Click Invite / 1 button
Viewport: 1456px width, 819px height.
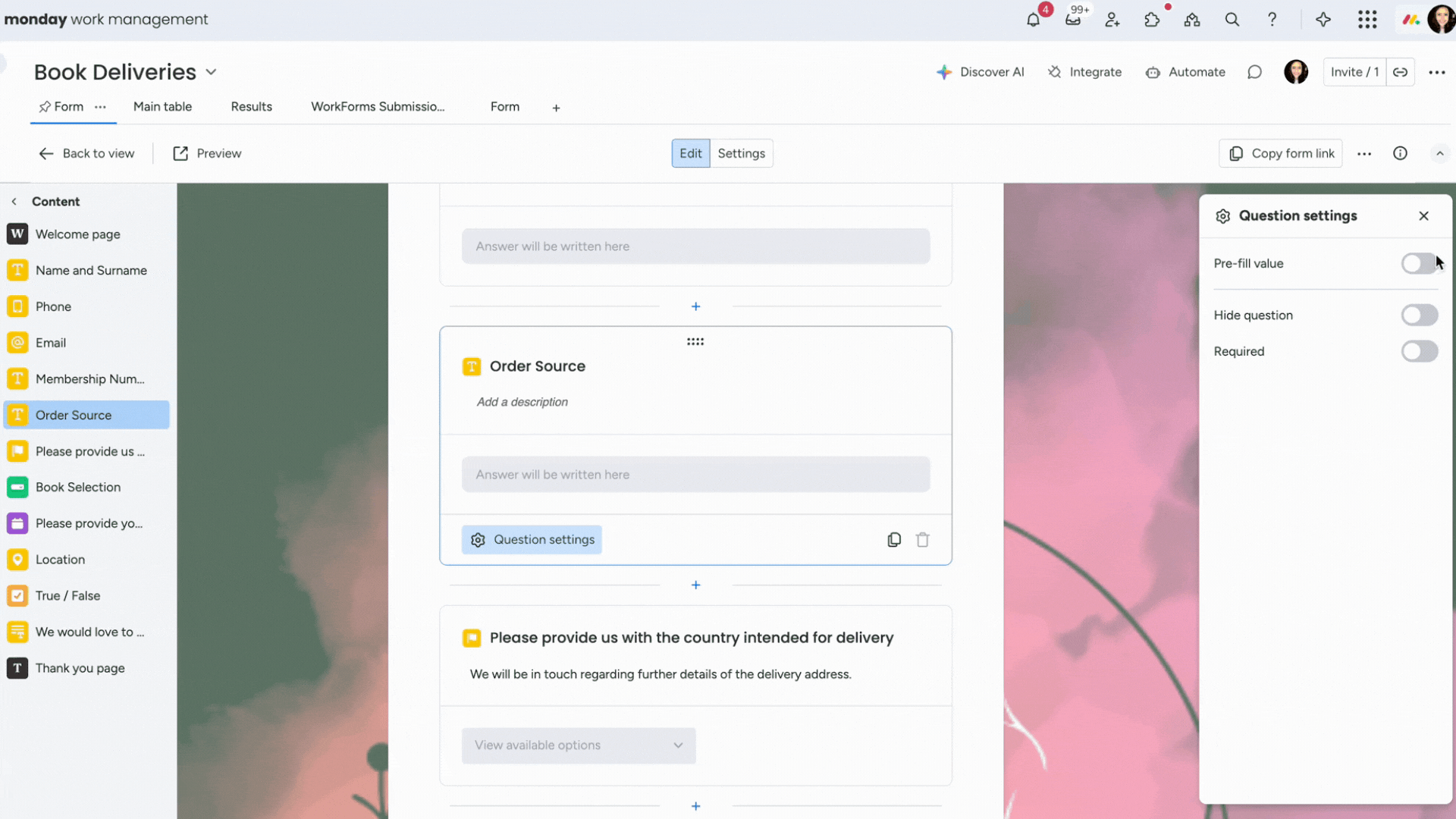pyautogui.click(x=1354, y=72)
